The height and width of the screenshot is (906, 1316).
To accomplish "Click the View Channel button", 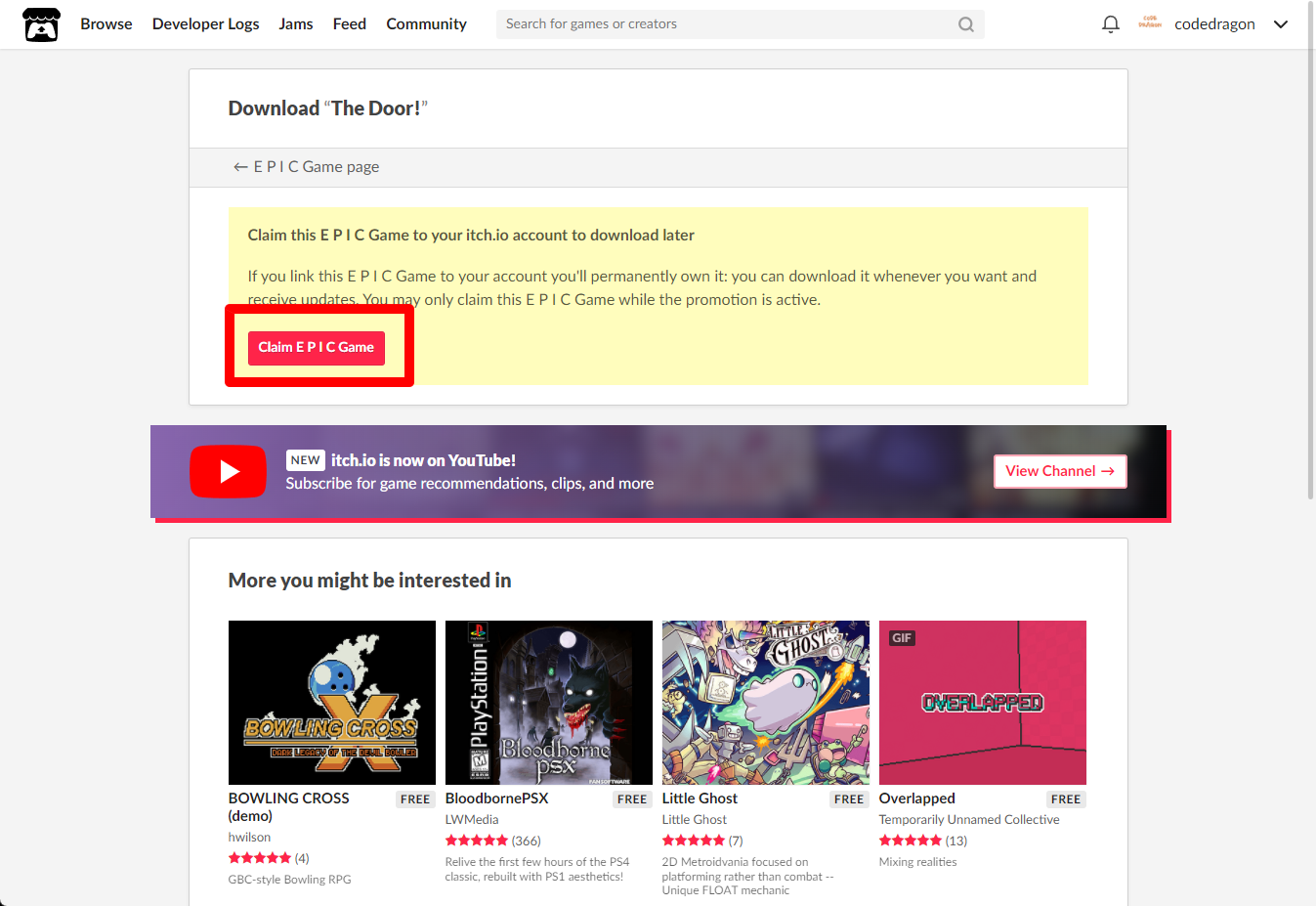I will coord(1060,471).
